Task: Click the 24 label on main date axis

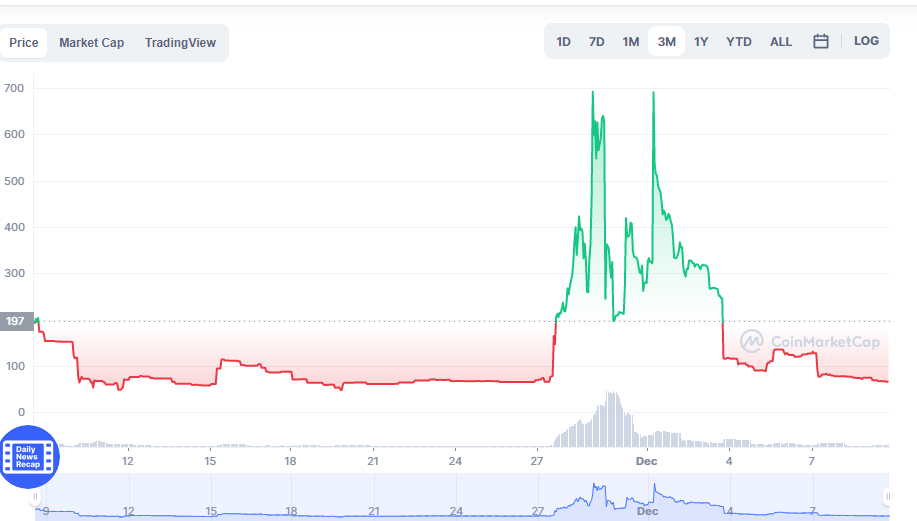Action: pyautogui.click(x=455, y=461)
